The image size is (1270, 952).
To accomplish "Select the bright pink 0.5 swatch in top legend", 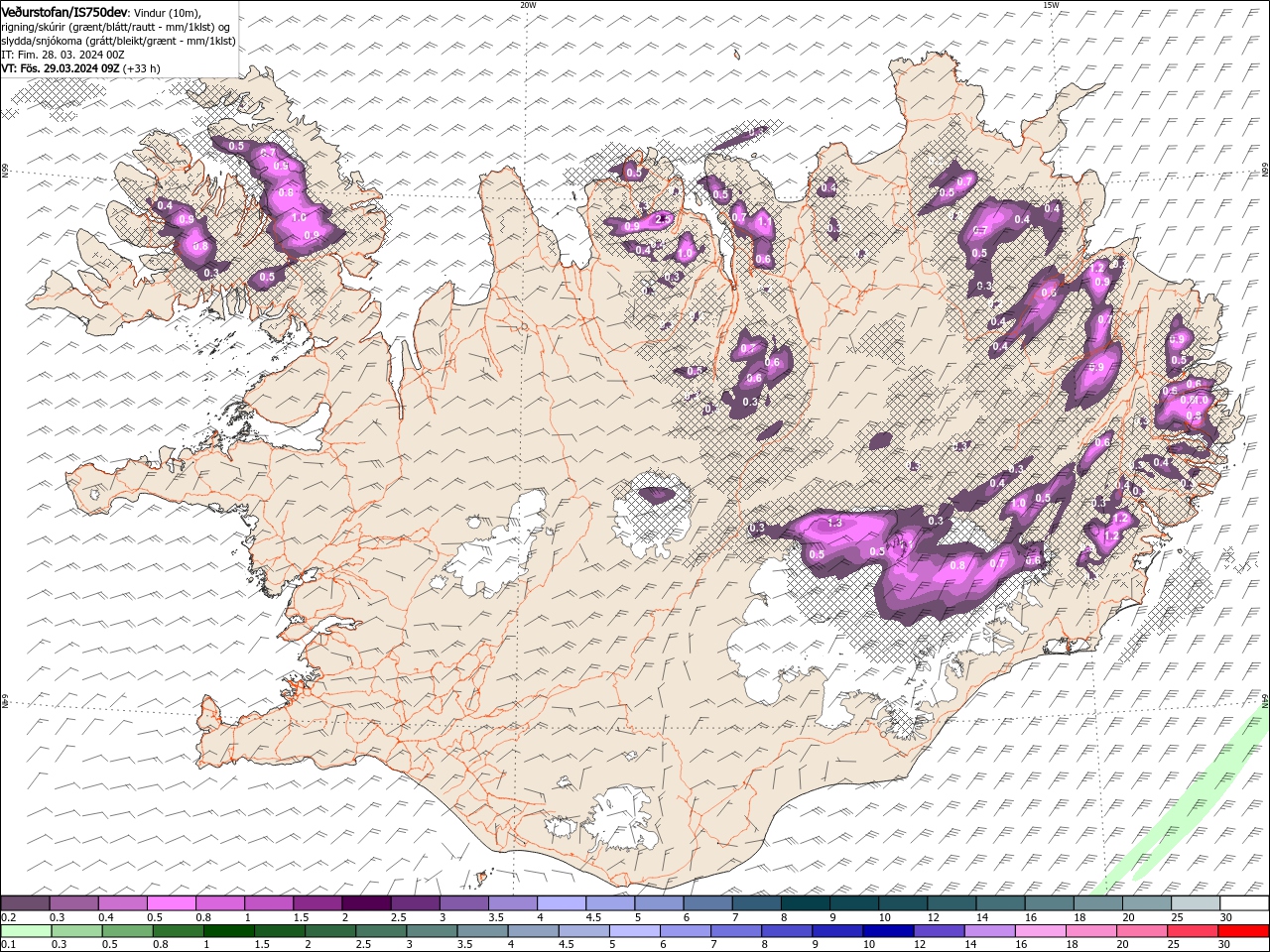I will click(172, 903).
